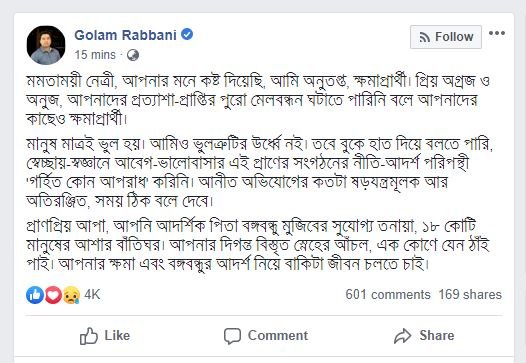Open the 15 mins post timestamp
526x363 pixels.
click(95, 55)
